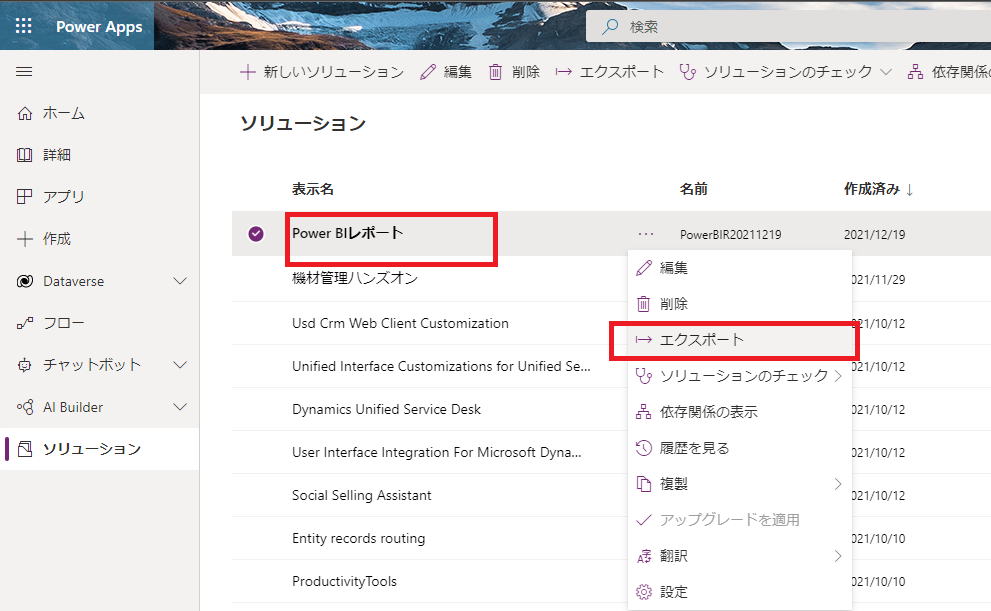Choose 設定 in the context menu
This screenshot has width=991, height=611.
pos(740,592)
